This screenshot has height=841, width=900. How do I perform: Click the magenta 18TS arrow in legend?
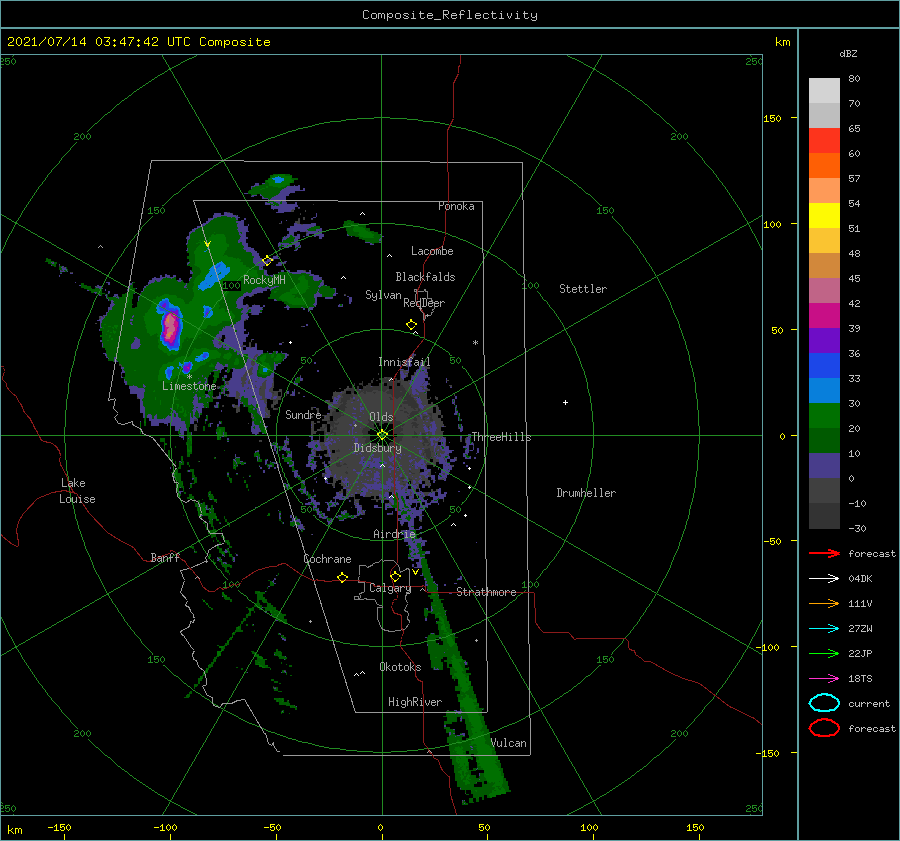824,679
